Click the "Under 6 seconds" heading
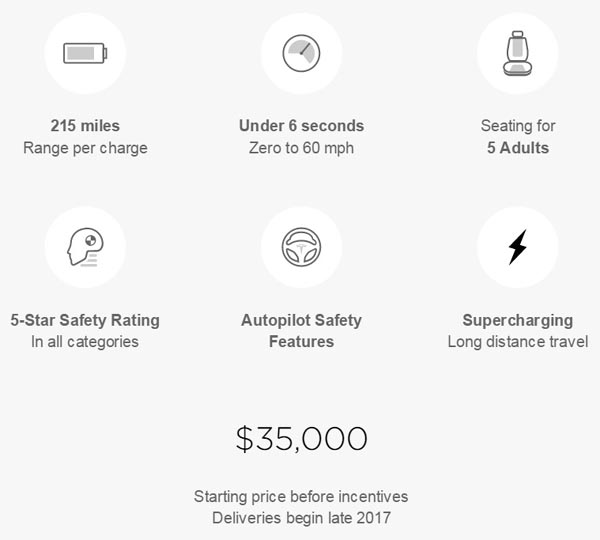 point(301,126)
